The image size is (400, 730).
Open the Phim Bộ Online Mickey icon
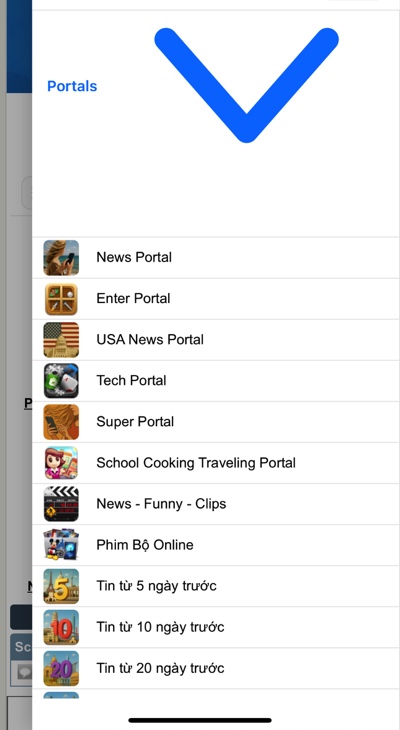[x=61, y=545]
